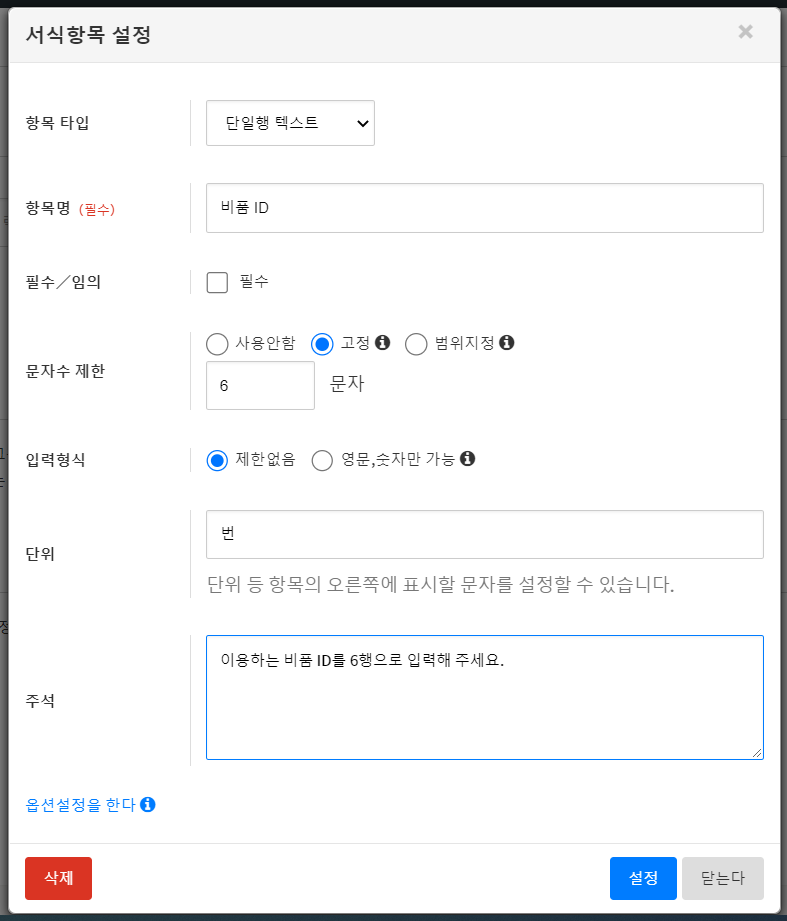Image resolution: width=787 pixels, height=921 pixels.
Task: Click the 단위 input field
Action: click(x=484, y=534)
